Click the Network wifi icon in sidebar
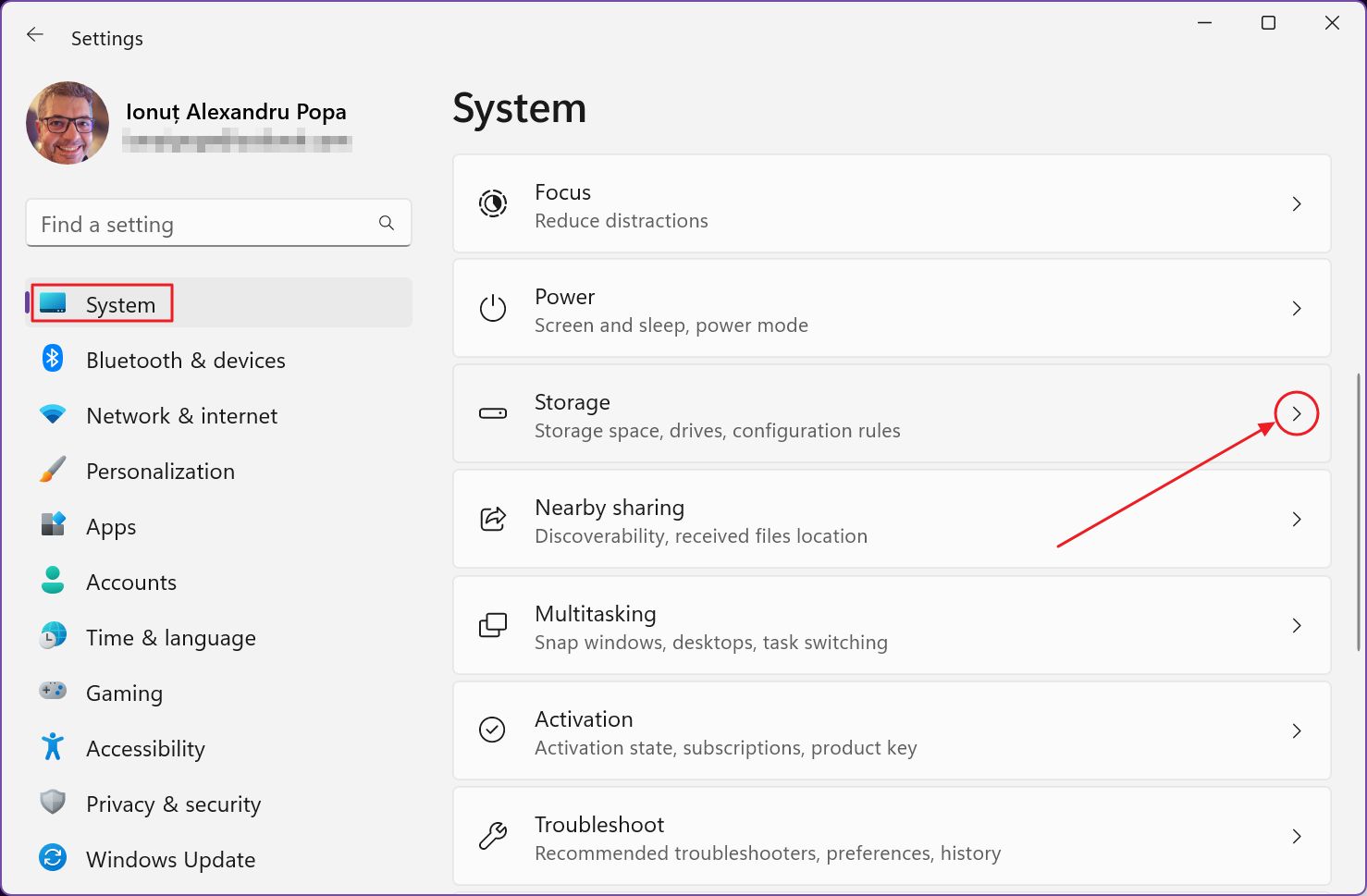This screenshot has height=896, width=1367. (53, 414)
